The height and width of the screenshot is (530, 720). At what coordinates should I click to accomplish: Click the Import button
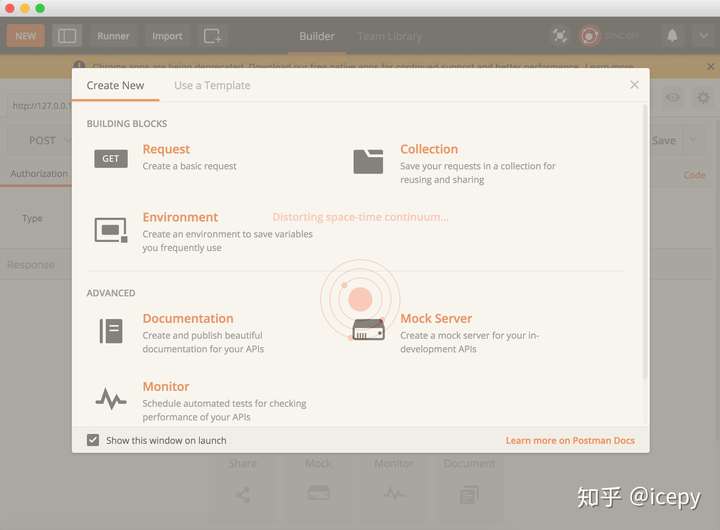167,36
